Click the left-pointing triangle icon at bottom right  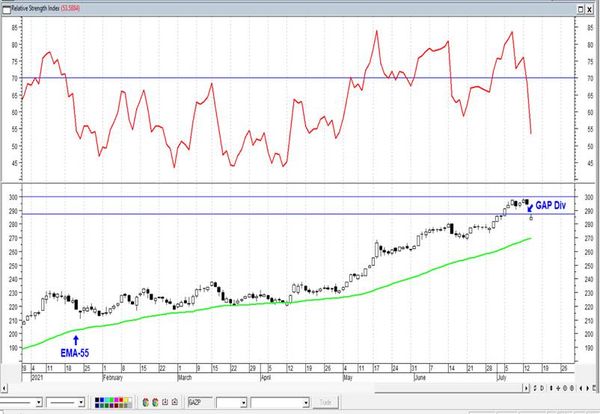point(581,388)
